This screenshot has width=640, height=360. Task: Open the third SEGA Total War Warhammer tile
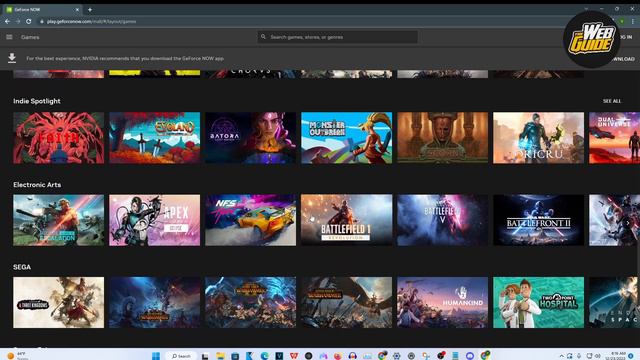pos(250,302)
